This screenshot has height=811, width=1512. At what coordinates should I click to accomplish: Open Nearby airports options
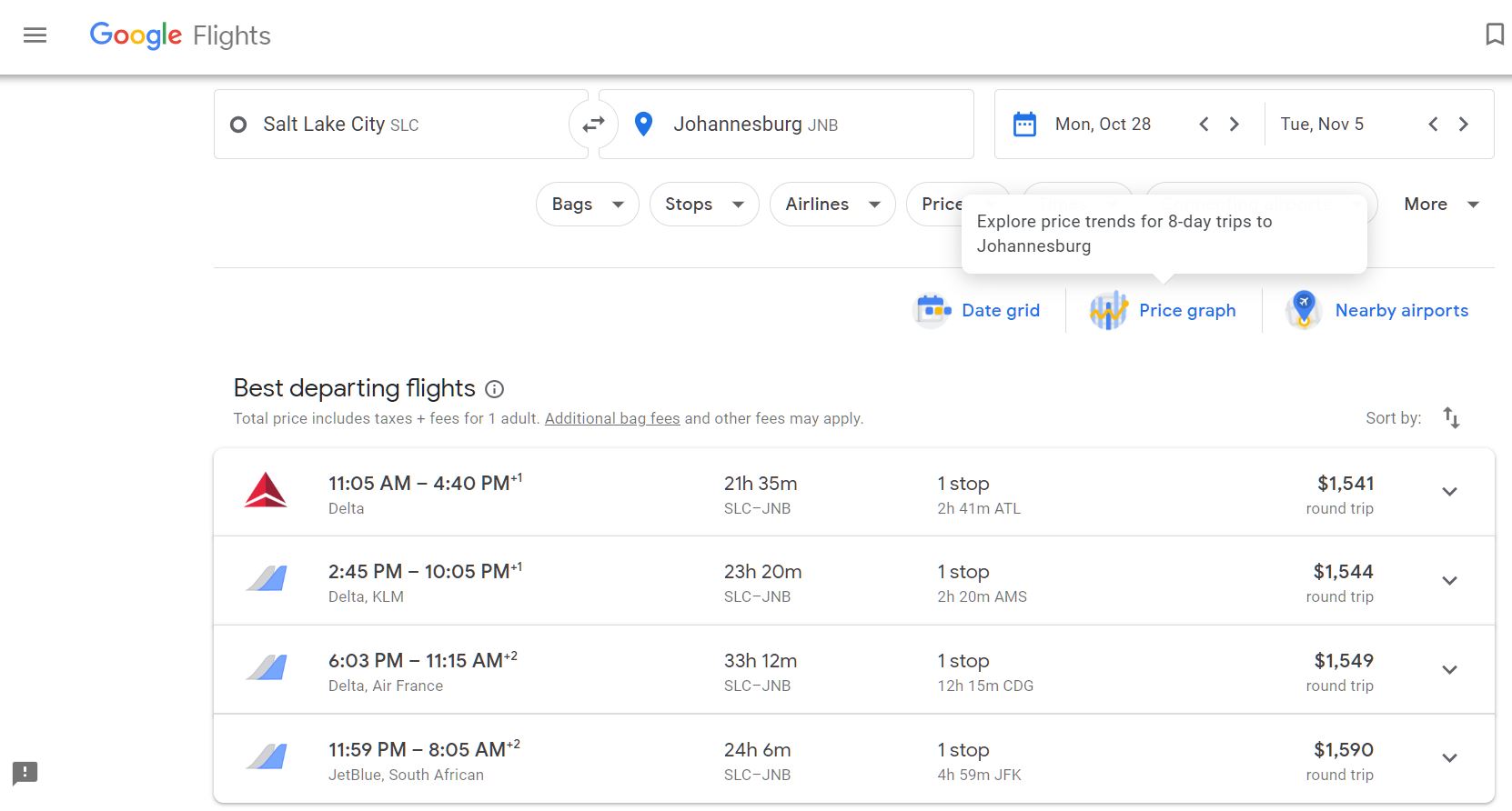[x=1377, y=311]
